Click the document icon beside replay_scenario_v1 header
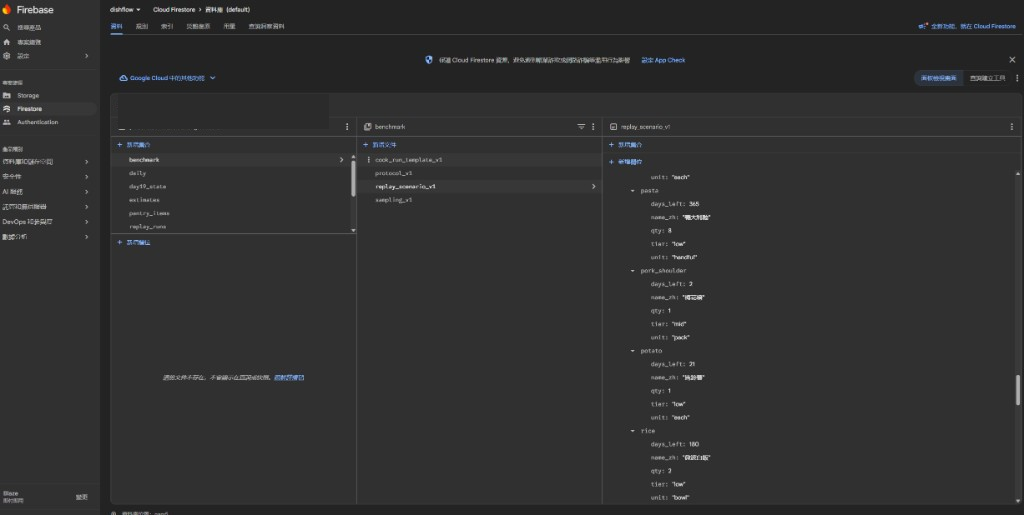The height and width of the screenshot is (515, 1024). 613,127
